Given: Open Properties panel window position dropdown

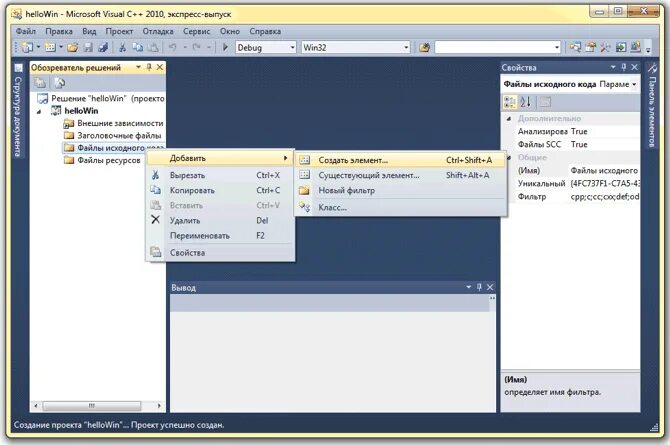Looking at the screenshot, I should (x=613, y=67).
